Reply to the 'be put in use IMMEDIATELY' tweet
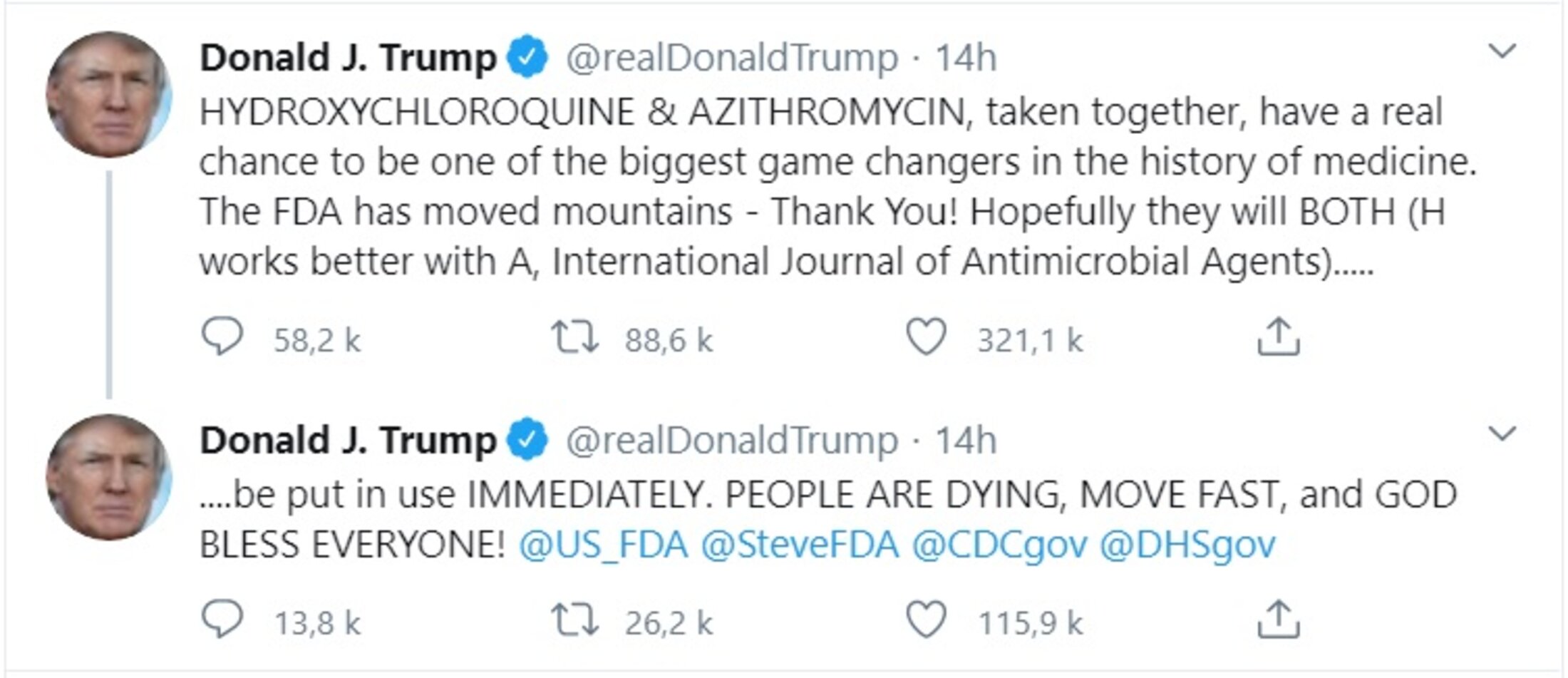1568x678 pixels. click(222, 620)
